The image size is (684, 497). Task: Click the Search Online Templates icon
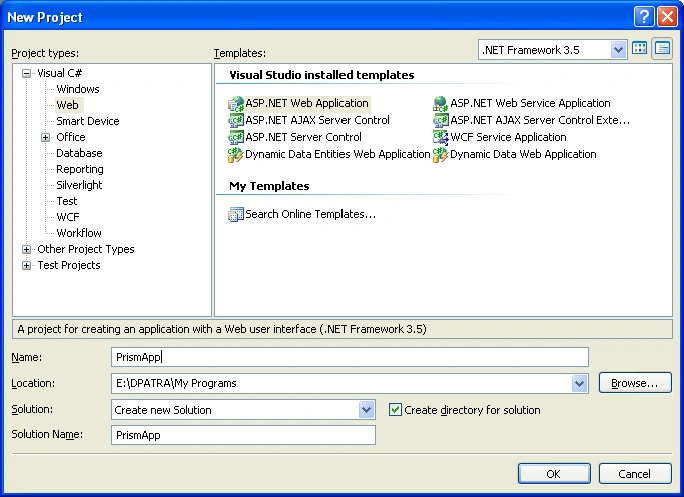click(x=236, y=214)
